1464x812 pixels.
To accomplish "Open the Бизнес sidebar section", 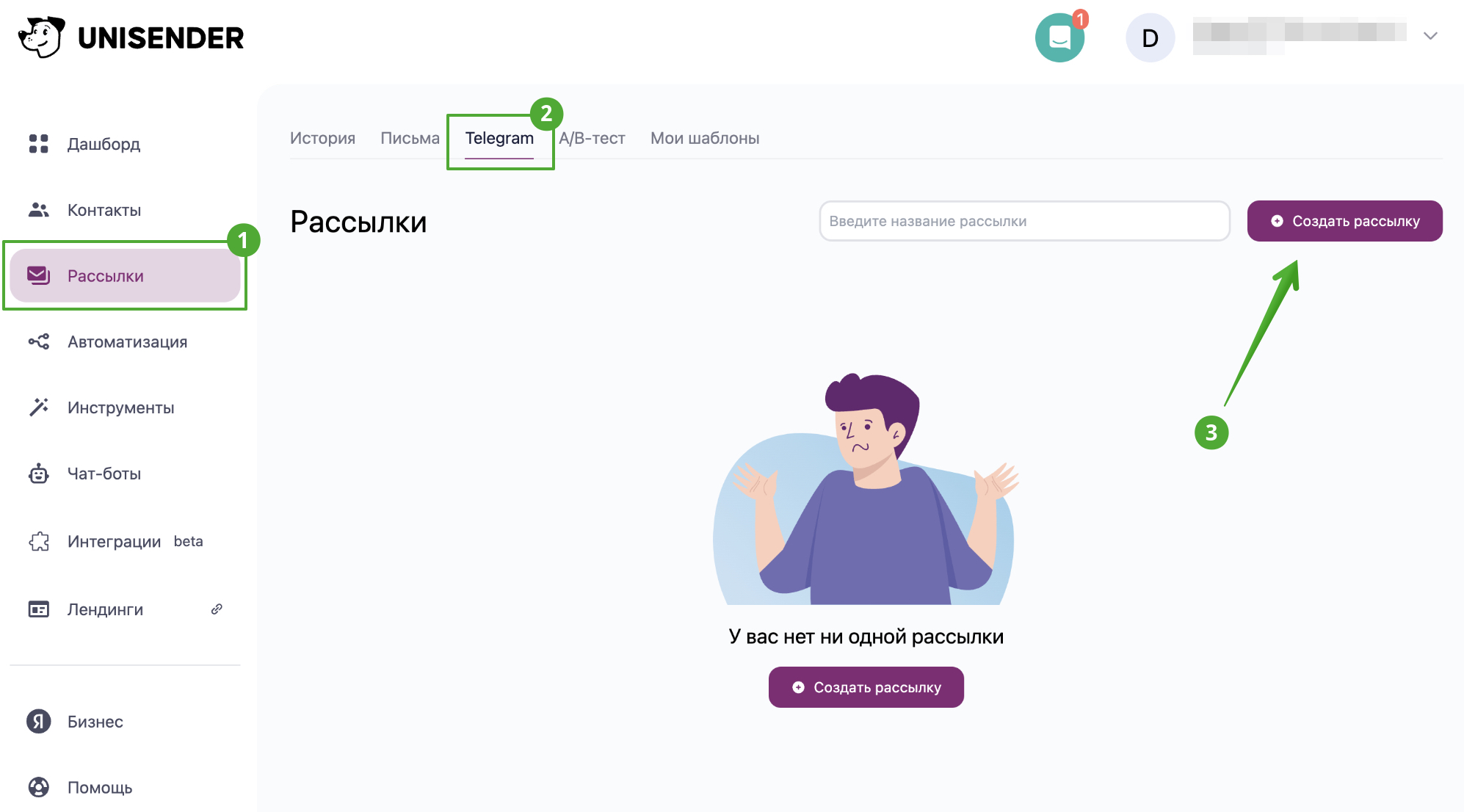I will click(x=95, y=720).
